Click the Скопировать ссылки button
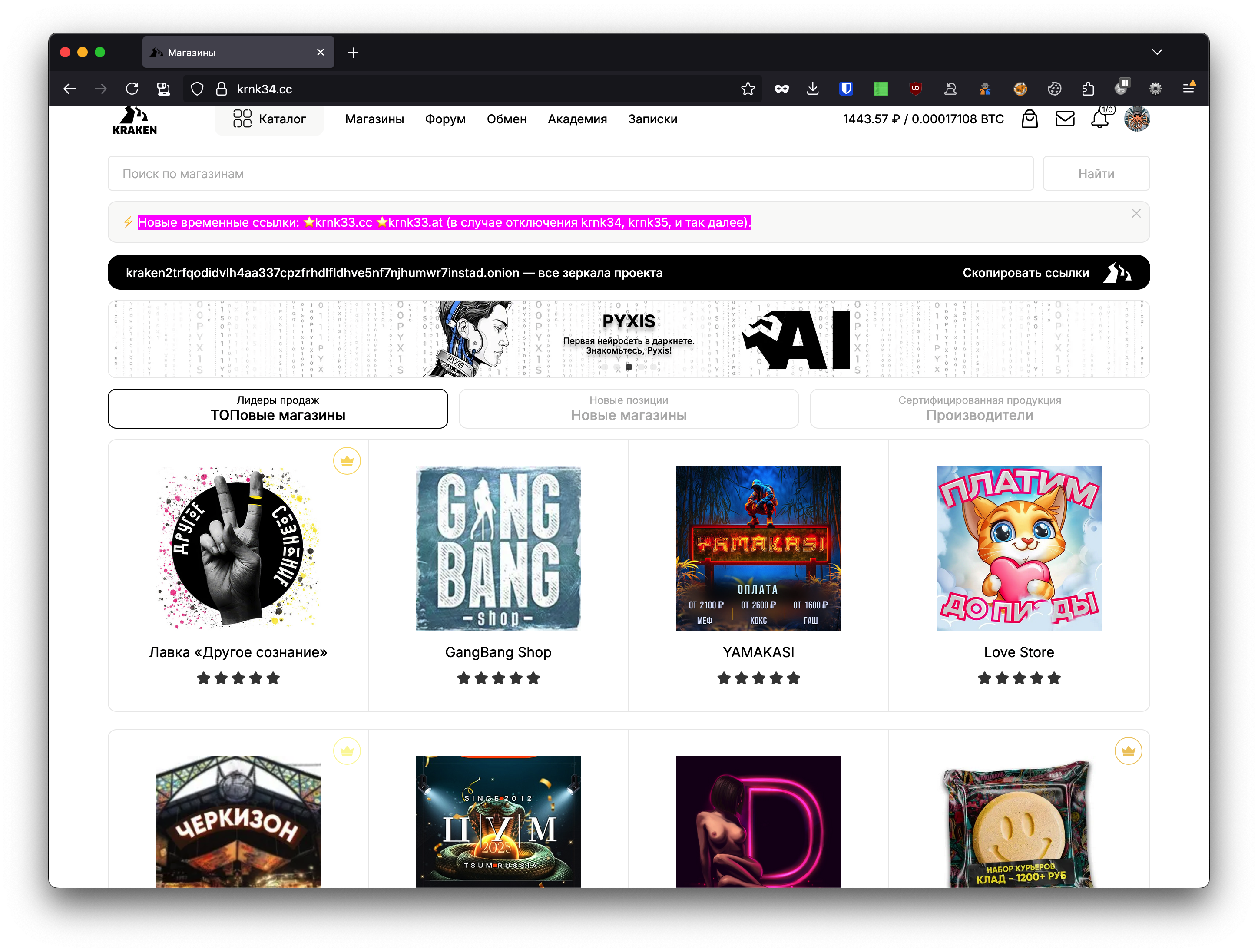Image resolution: width=1258 pixels, height=952 pixels. point(1026,272)
